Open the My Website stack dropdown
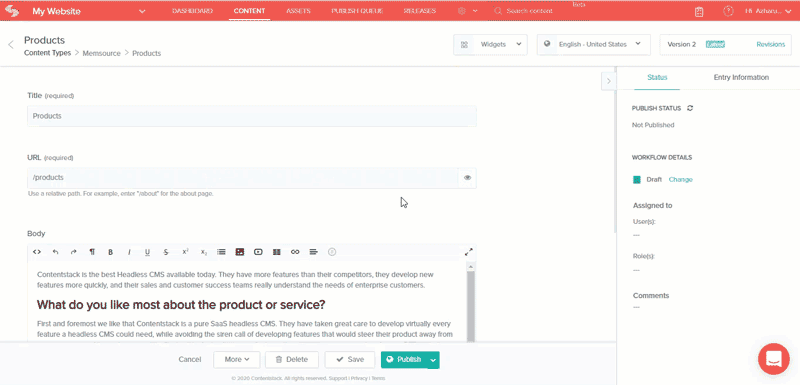 click(142, 11)
